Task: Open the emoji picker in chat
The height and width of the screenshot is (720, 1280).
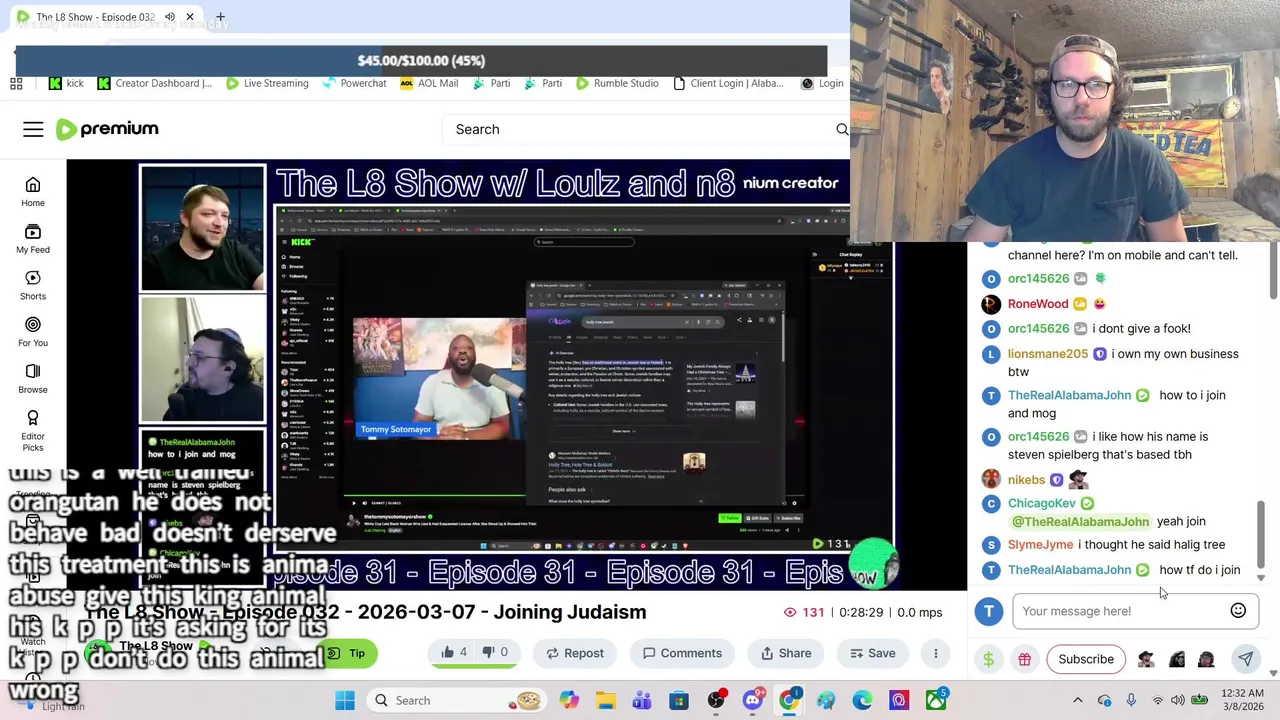Action: tap(1238, 611)
